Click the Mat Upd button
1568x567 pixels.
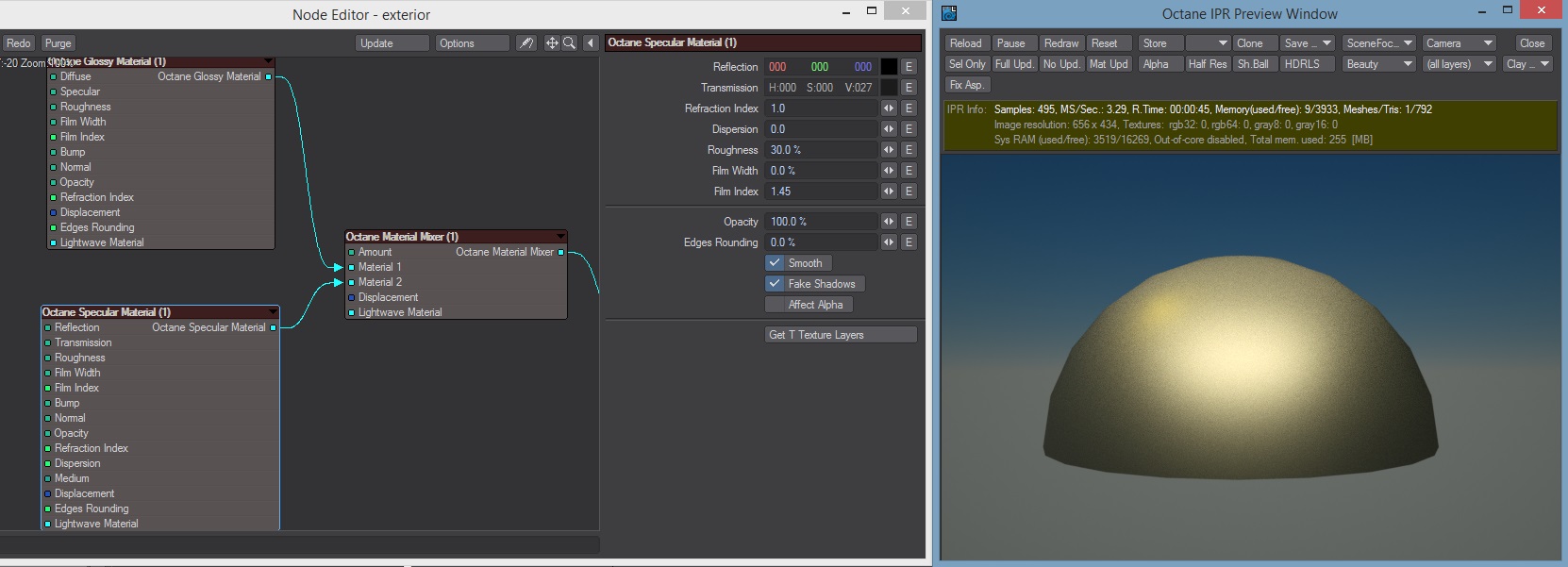coord(1110,64)
